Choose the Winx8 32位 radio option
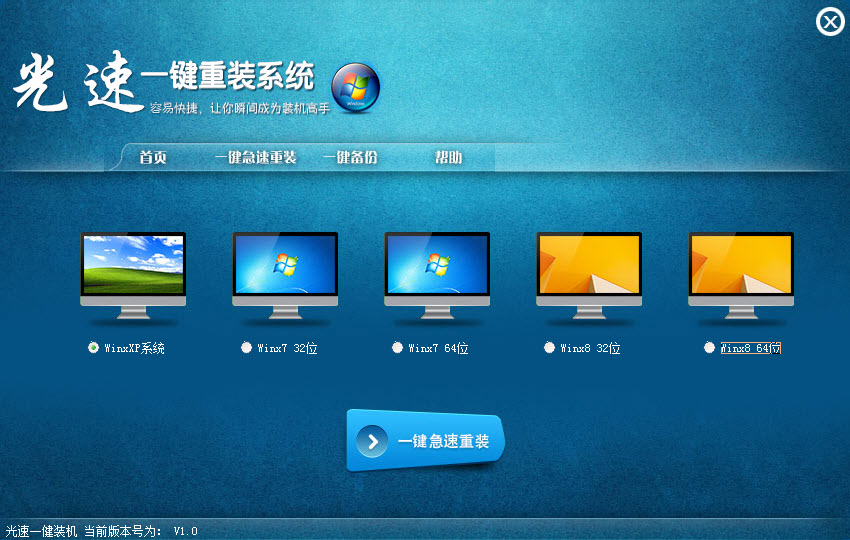This screenshot has height=540, width=850. tap(549, 347)
